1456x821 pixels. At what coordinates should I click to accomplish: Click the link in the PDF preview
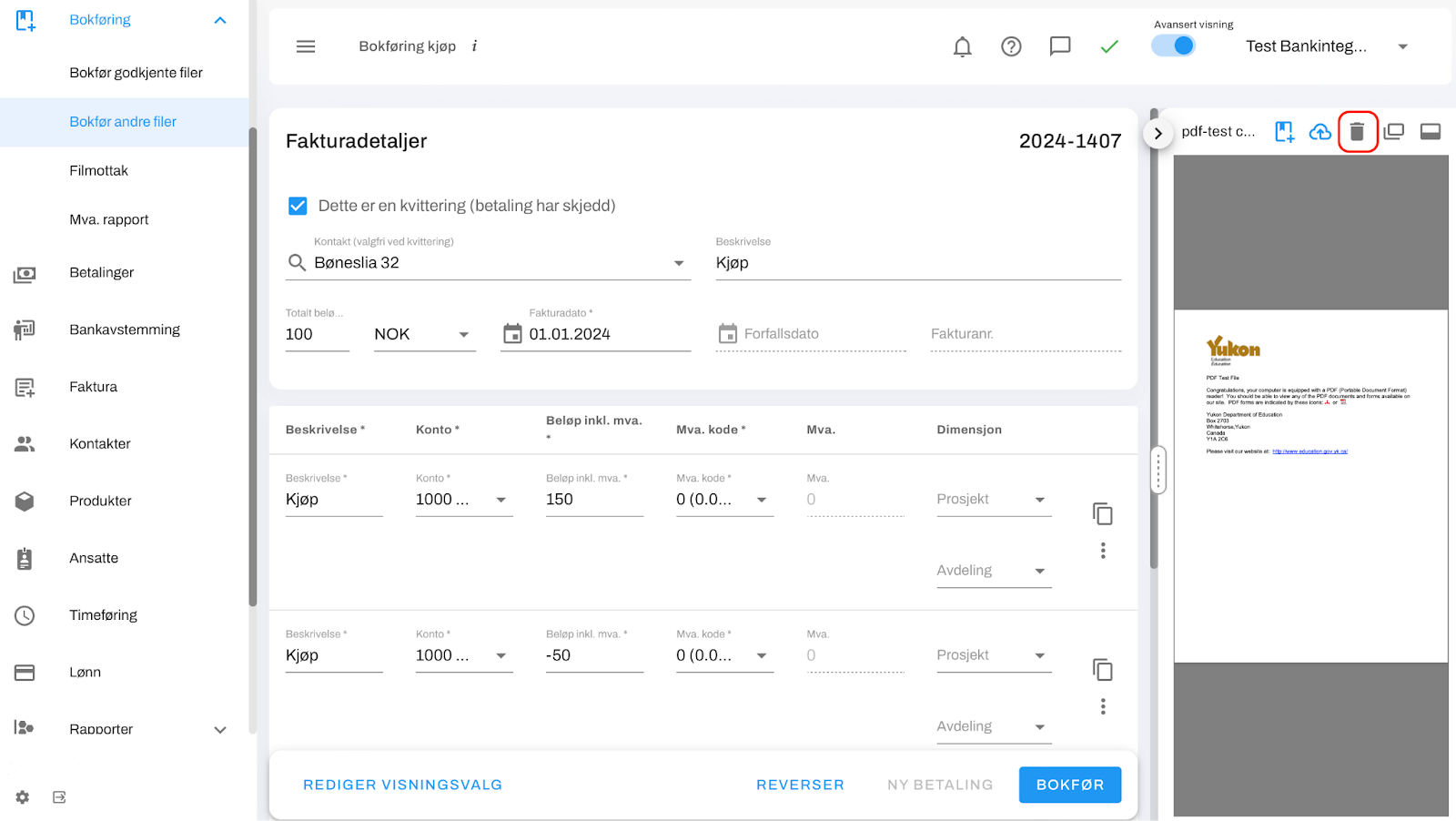tap(1309, 451)
